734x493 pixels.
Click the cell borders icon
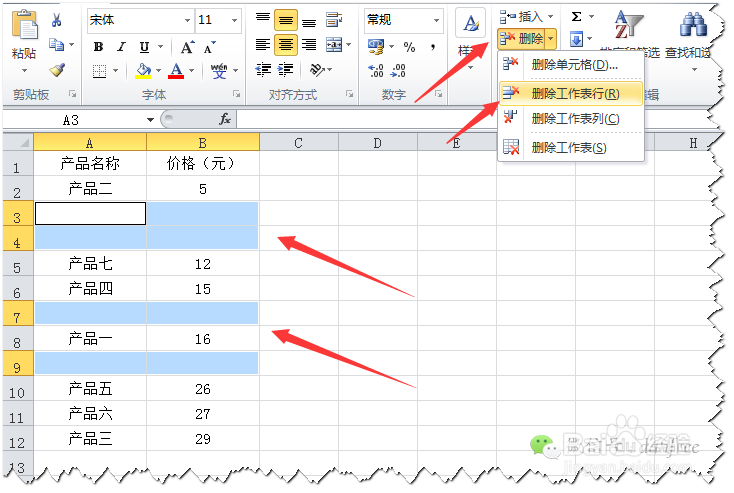coord(99,71)
